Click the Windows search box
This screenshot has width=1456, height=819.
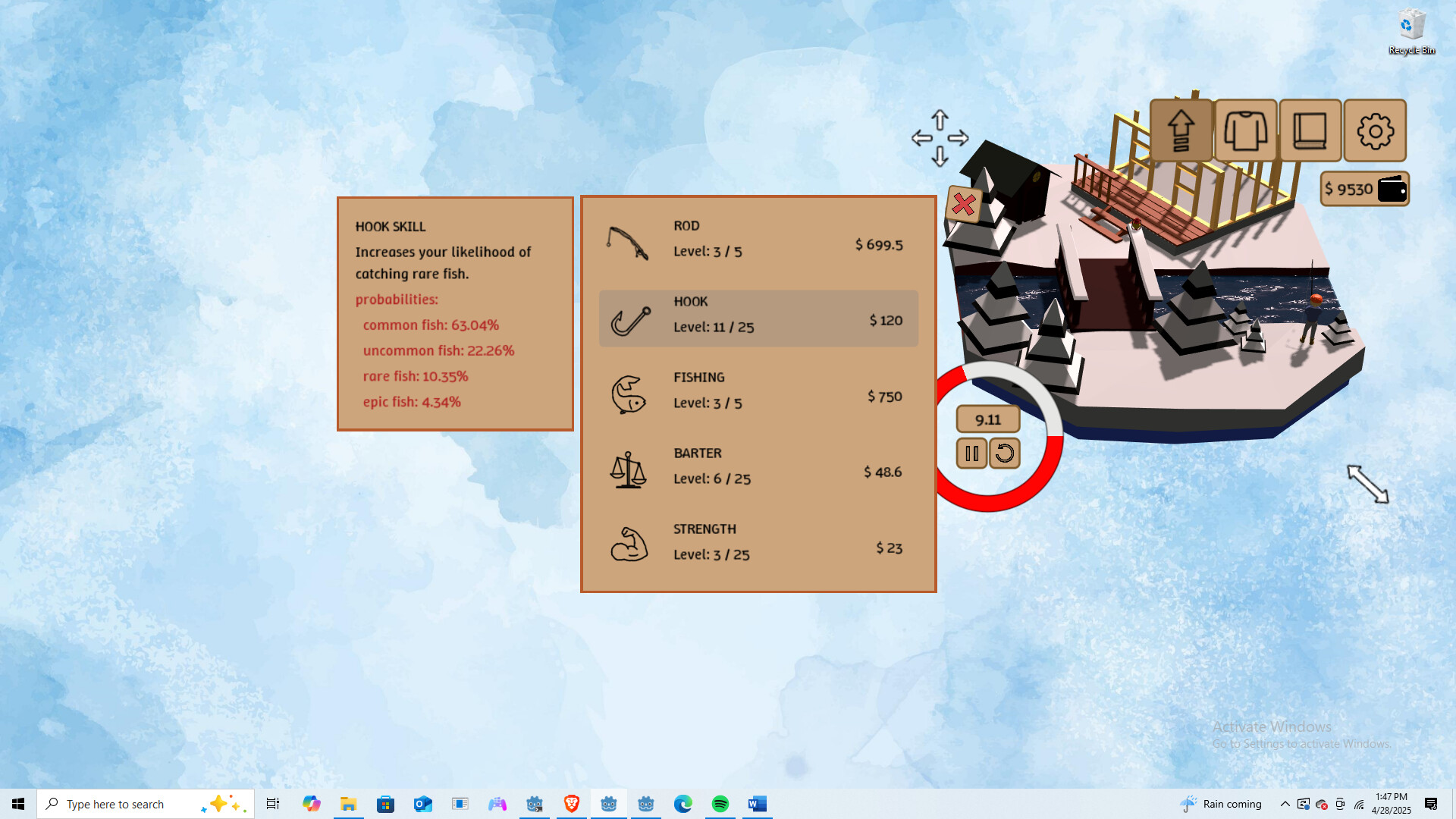coord(129,804)
